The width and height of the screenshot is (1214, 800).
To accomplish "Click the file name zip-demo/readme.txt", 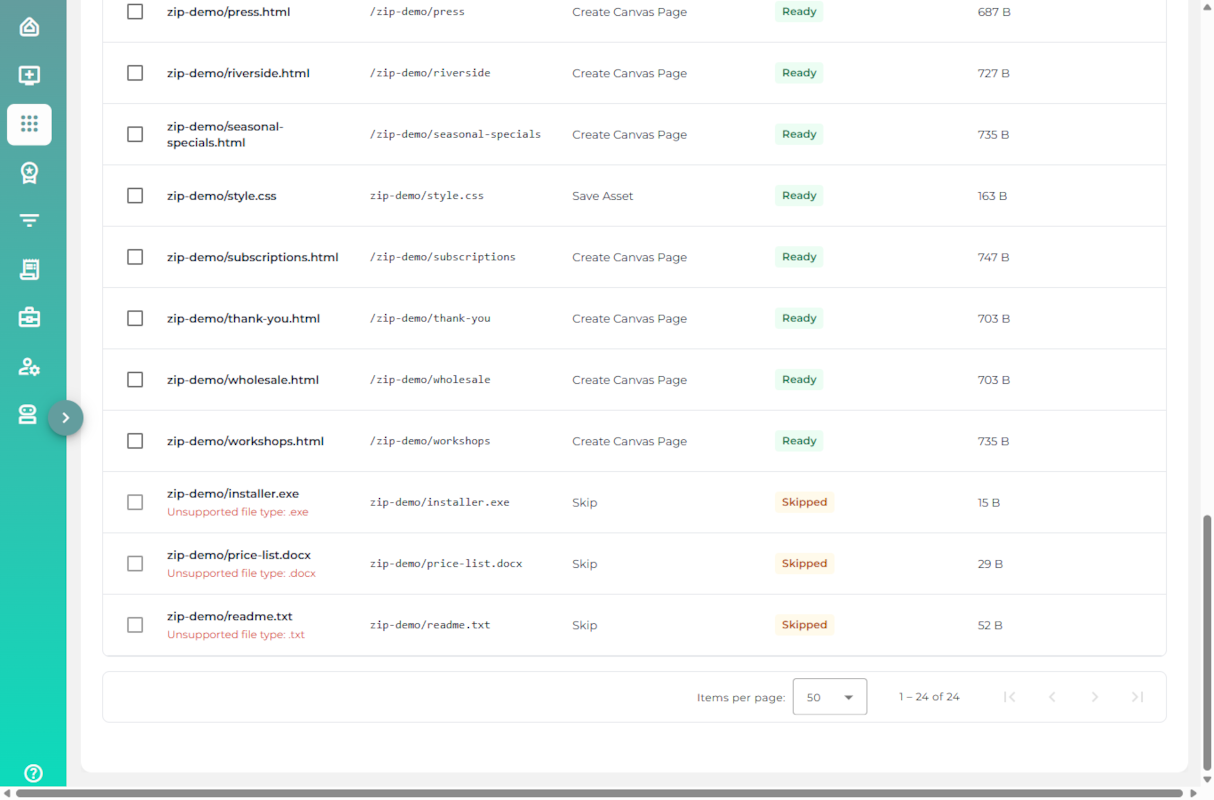I will click(x=230, y=616).
